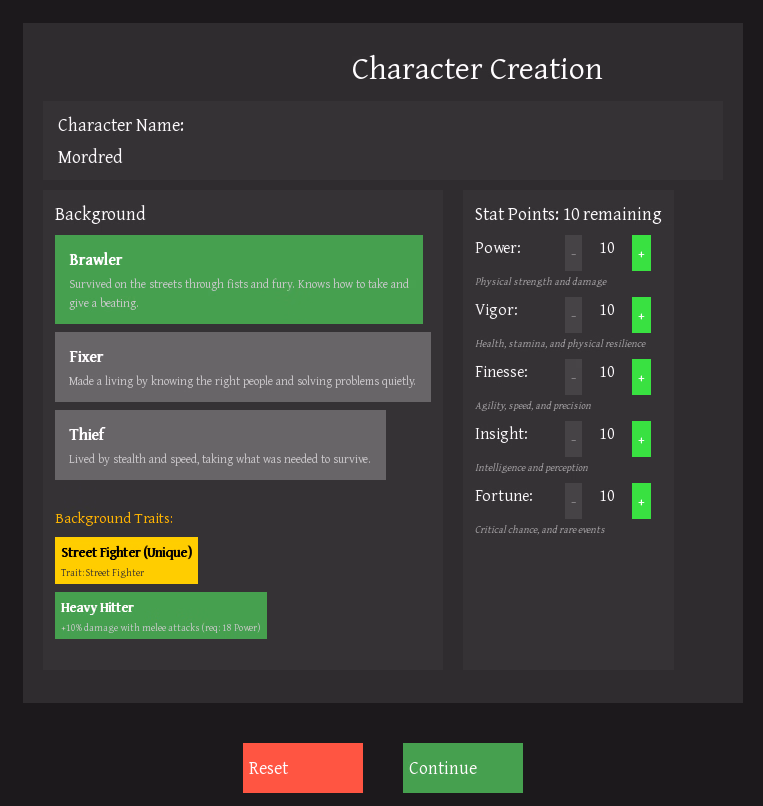Choose the Fixer background option
Screen dimensions: 763x806
coord(242,367)
